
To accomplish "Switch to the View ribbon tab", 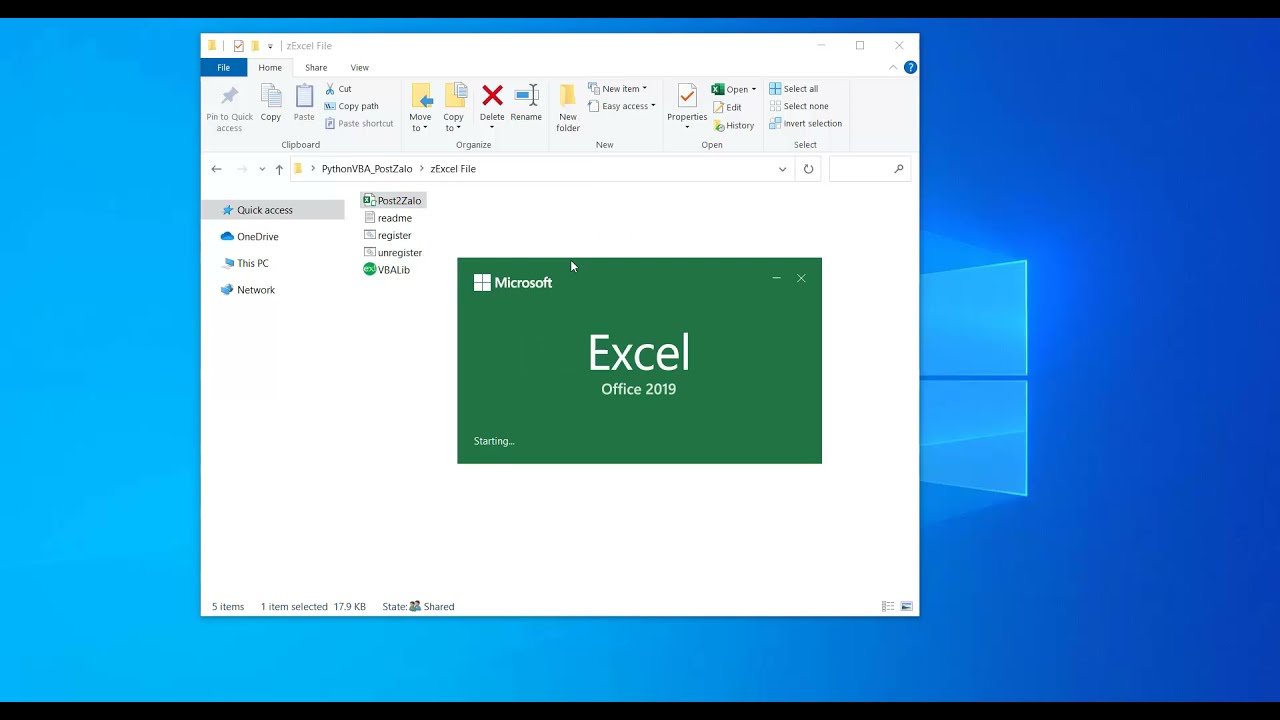I will click(x=359, y=67).
